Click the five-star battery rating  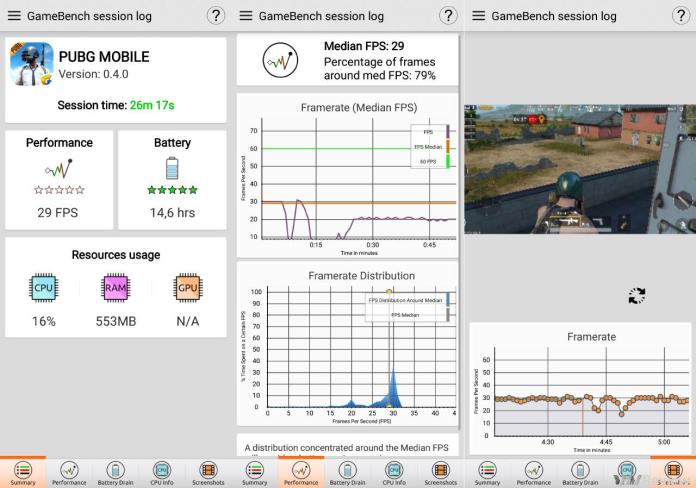tap(172, 190)
